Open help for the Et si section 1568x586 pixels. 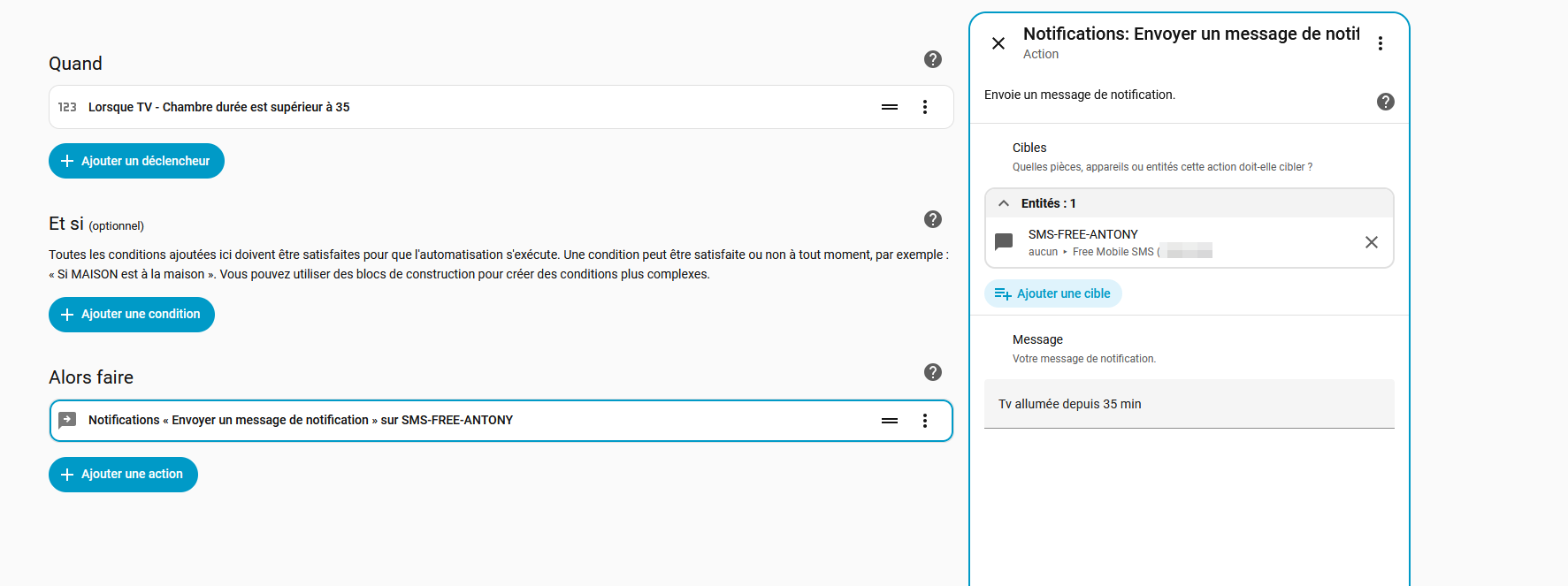pyautogui.click(x=932, y=219)
